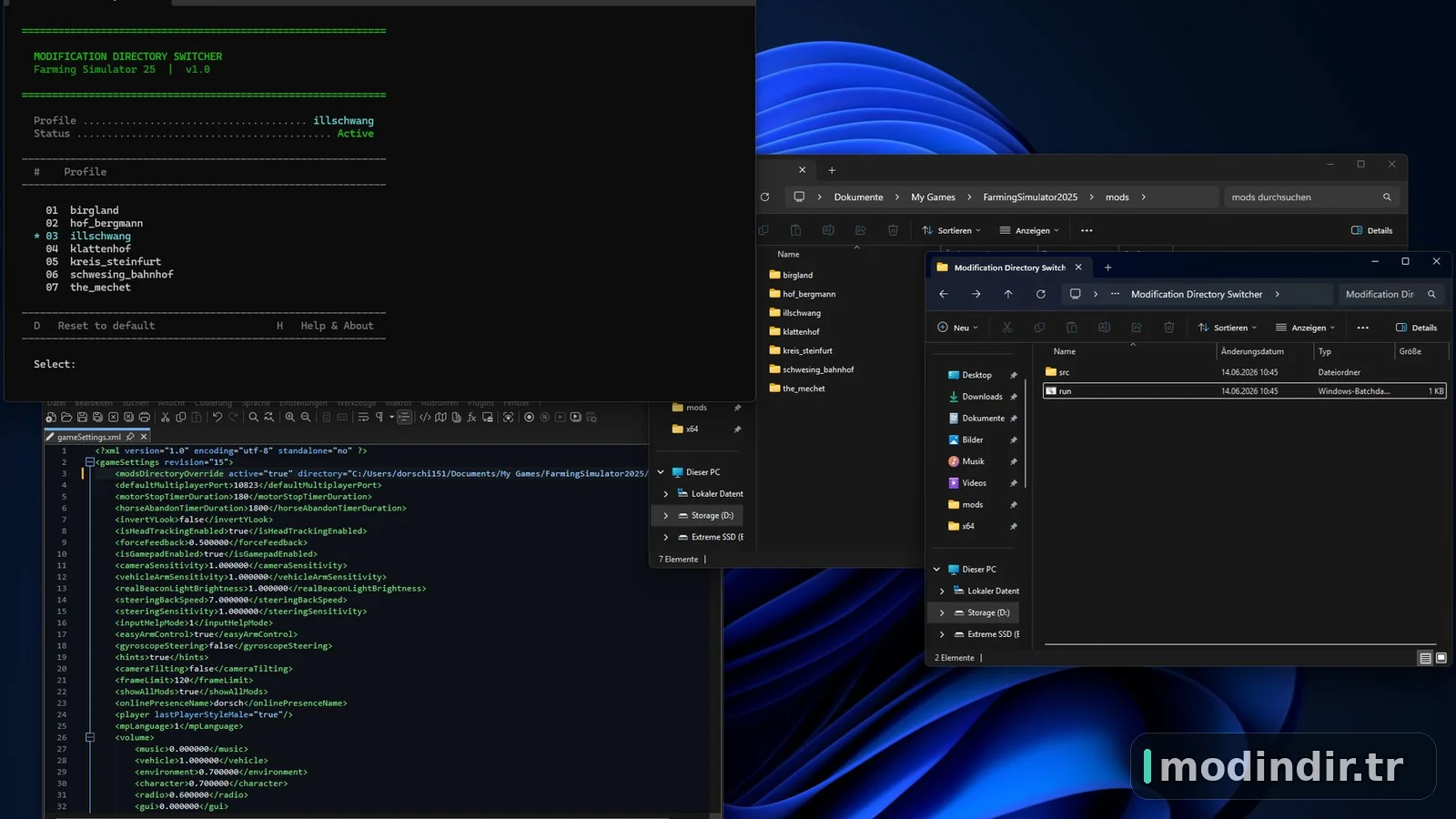Click the rename icon in Modification Directory Switcher toolbar
Viewport: 1456px width, 819px height.
pos(1104,328)
